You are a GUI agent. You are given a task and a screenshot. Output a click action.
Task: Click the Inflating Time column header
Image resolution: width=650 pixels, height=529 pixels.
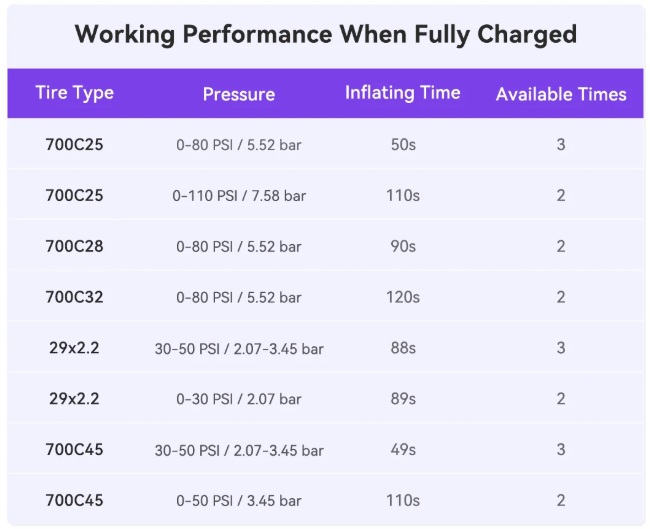402,93
